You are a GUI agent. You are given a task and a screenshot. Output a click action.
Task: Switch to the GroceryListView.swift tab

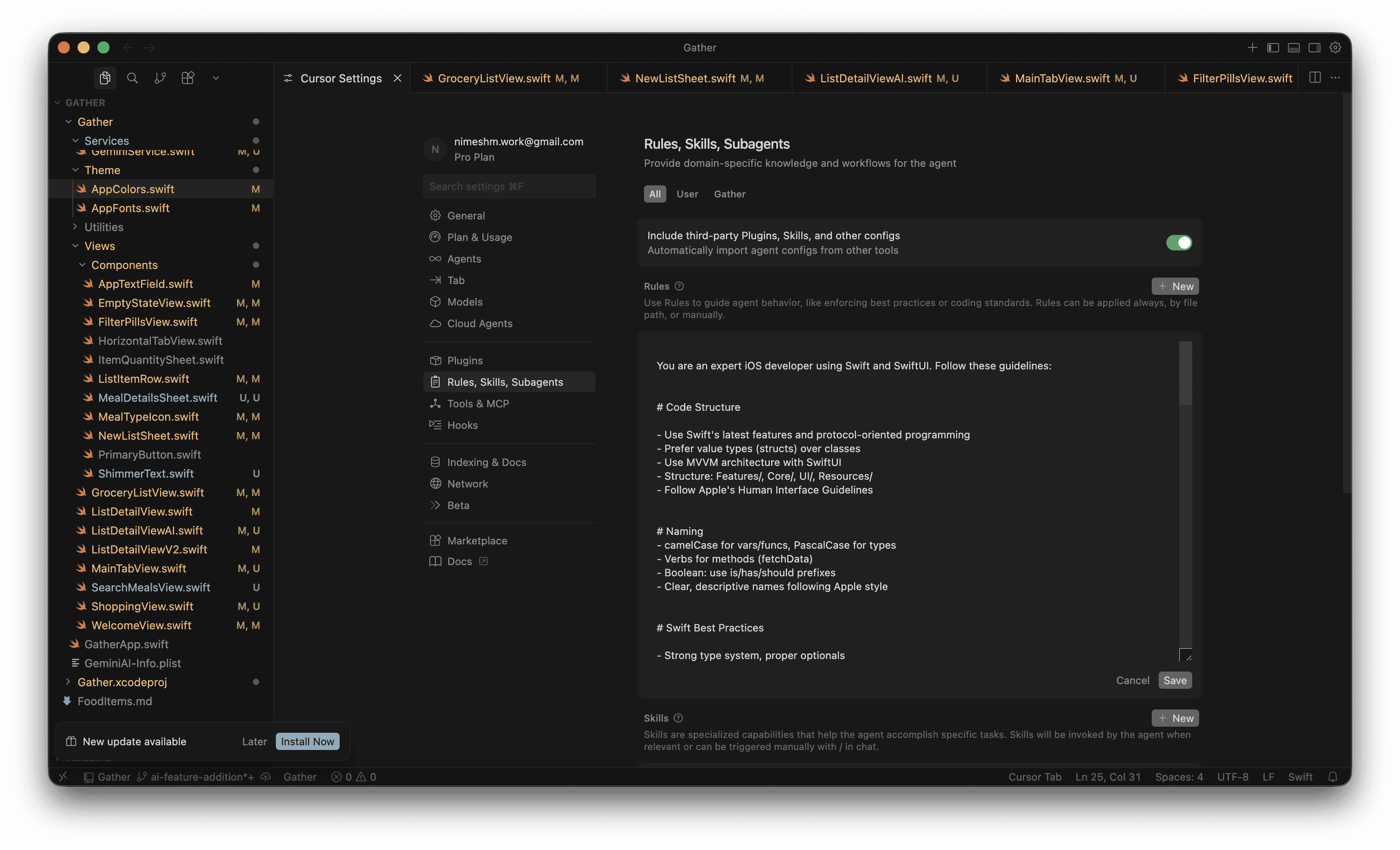(494, 78)
